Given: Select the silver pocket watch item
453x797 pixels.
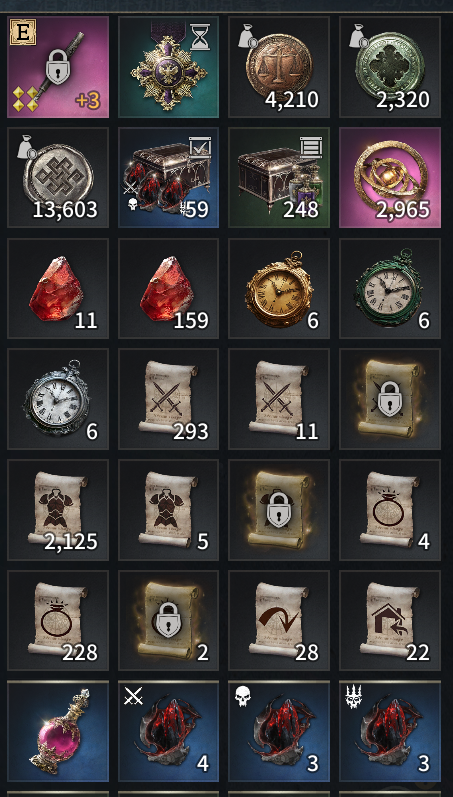Looking at the screenshot, I should tap(58, 399).
